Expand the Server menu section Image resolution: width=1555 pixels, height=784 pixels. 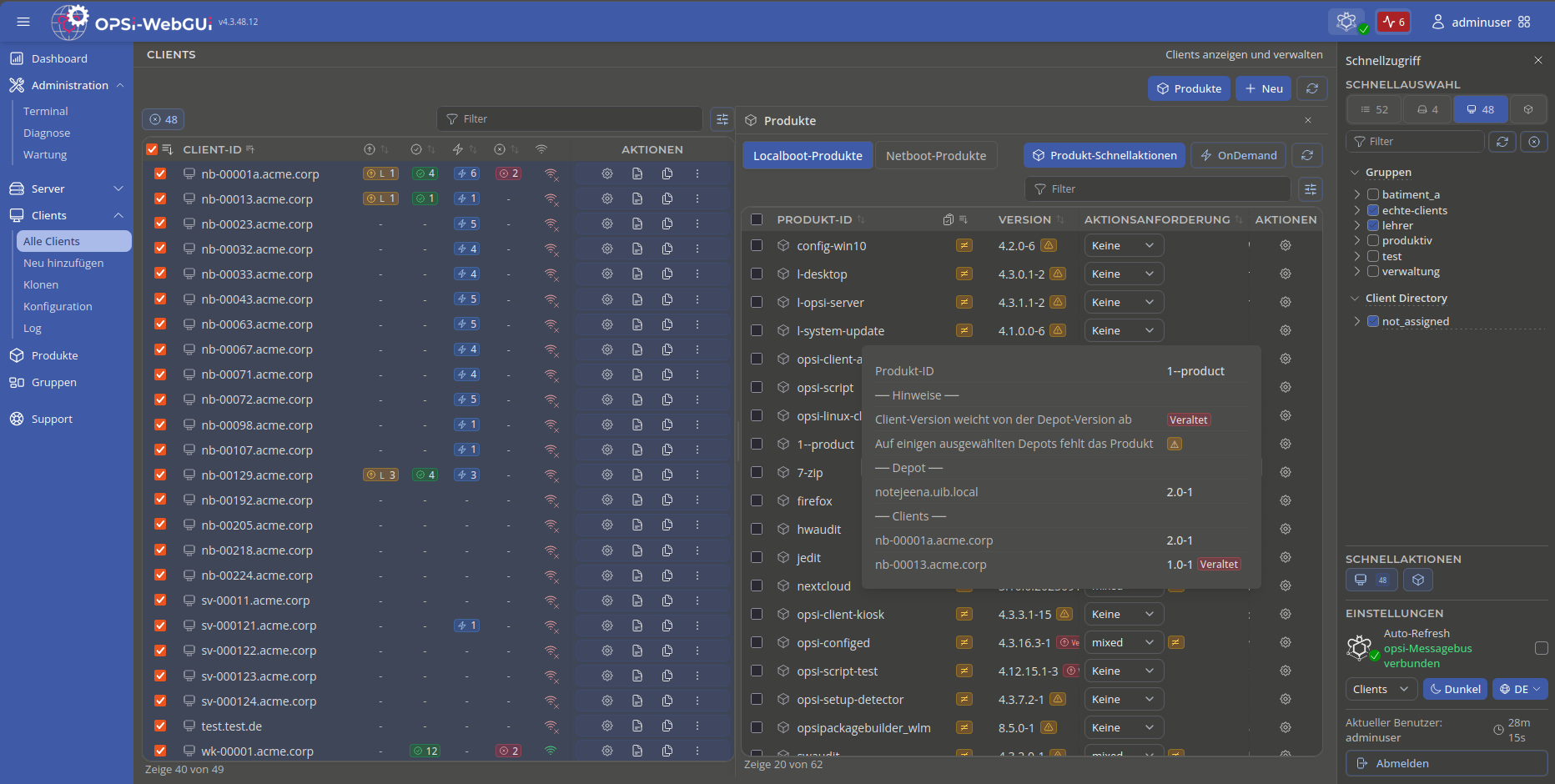click(x=118, y=188)
